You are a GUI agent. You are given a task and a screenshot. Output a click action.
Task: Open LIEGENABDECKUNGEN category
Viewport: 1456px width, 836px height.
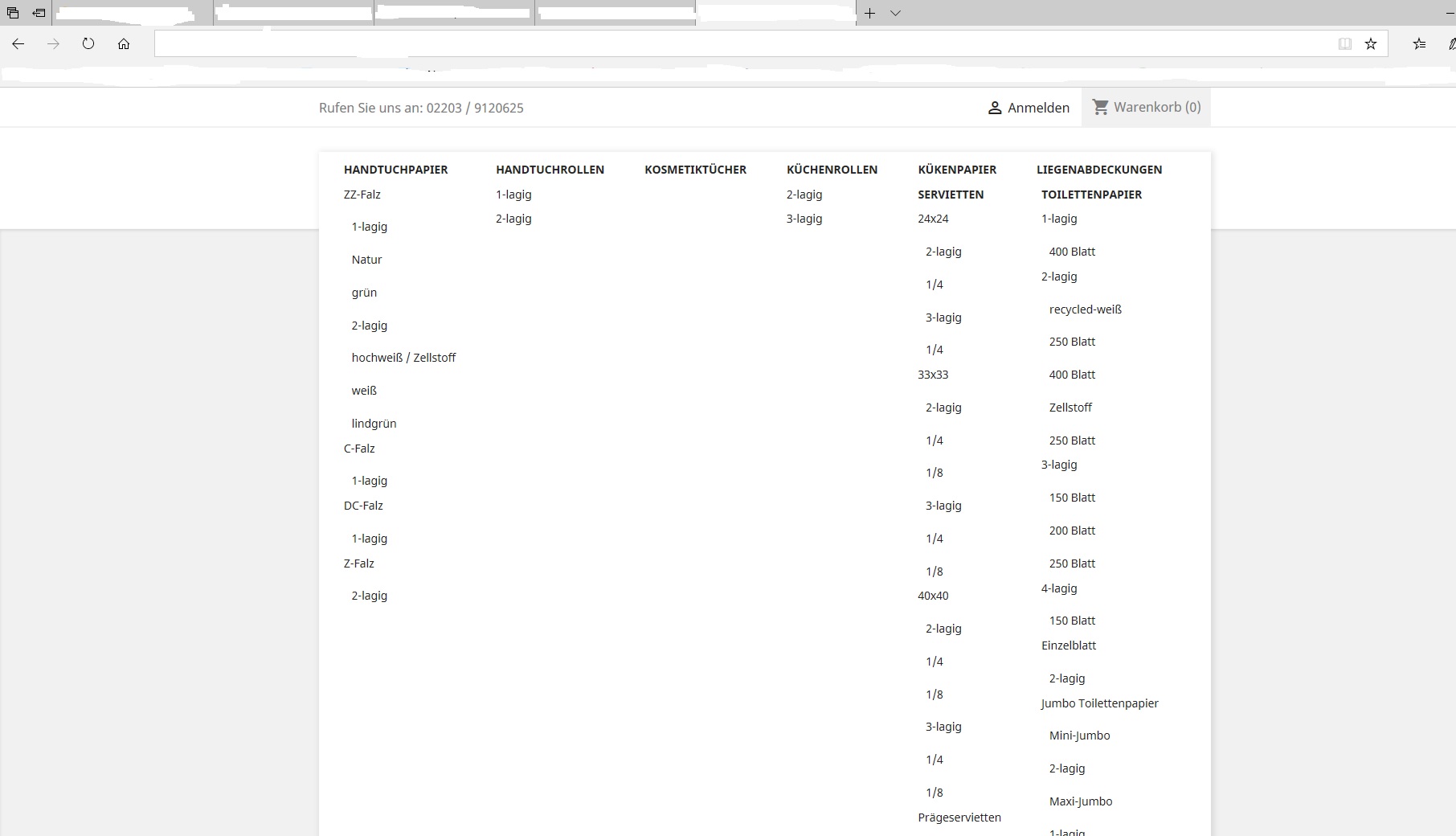(1099, 170)
